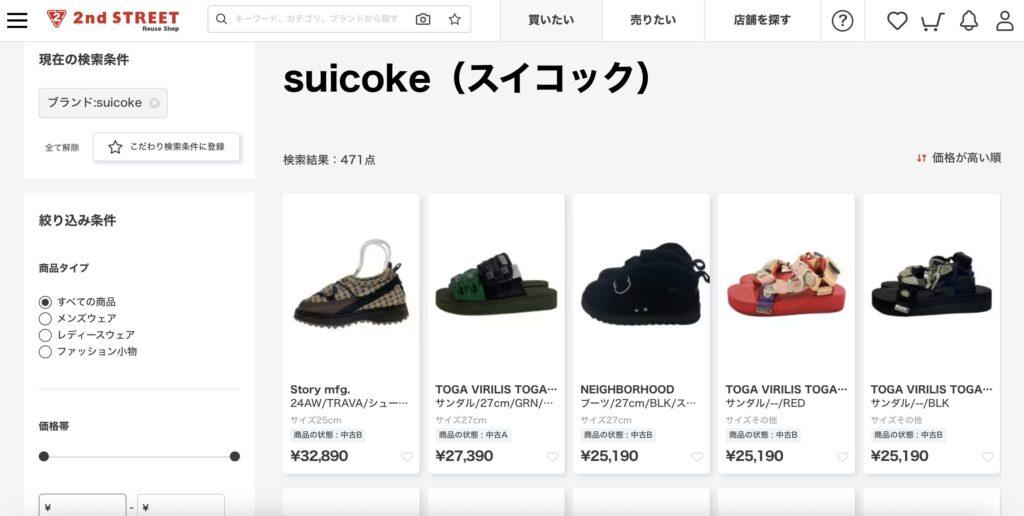The height and width of the screenshot is (516, 1024).
Task: Remove the ブランド:suicoke filter tag
Action: pyautogui.click(x=154, y=103)
